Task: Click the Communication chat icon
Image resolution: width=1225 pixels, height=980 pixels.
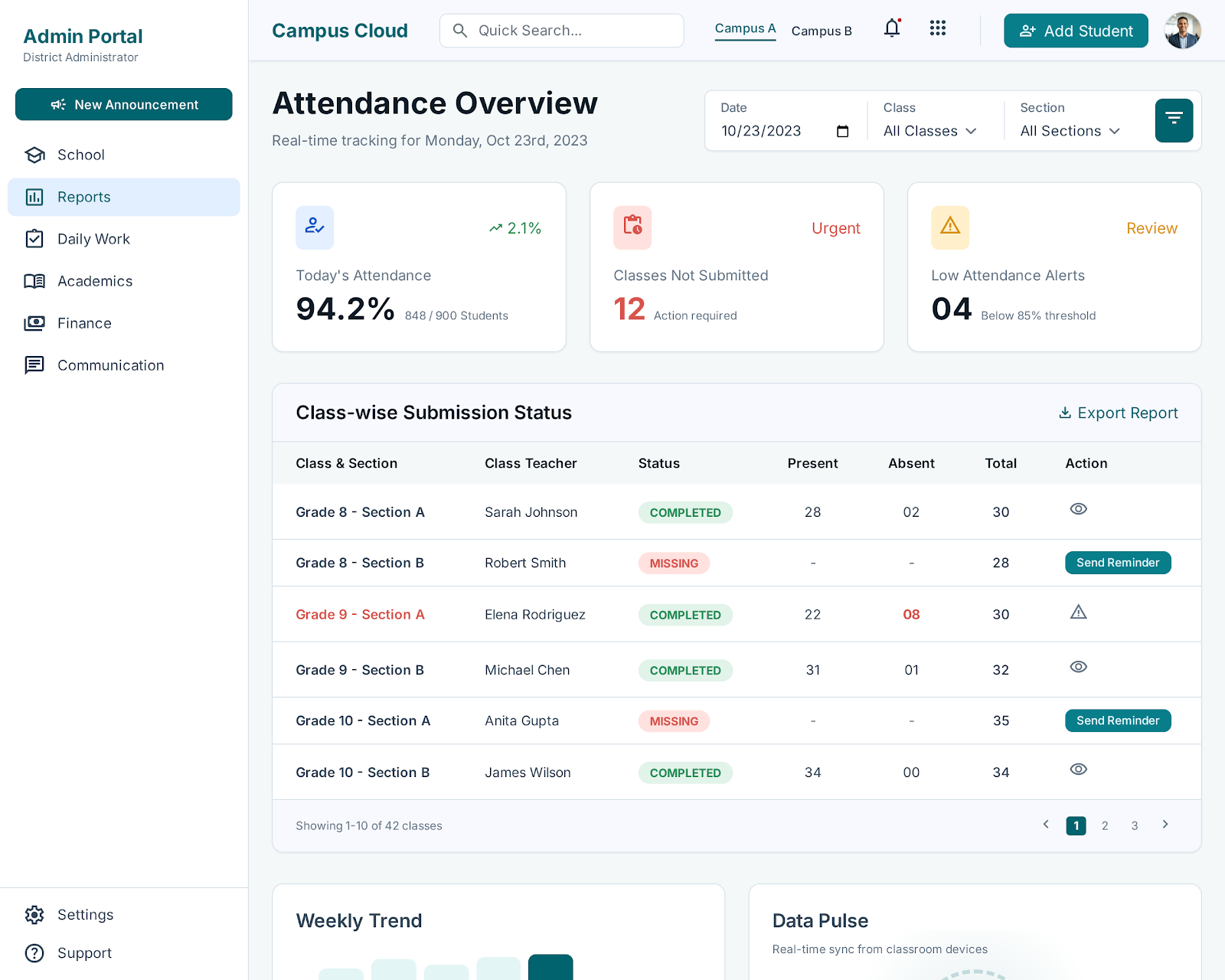Action: (34, 365)
